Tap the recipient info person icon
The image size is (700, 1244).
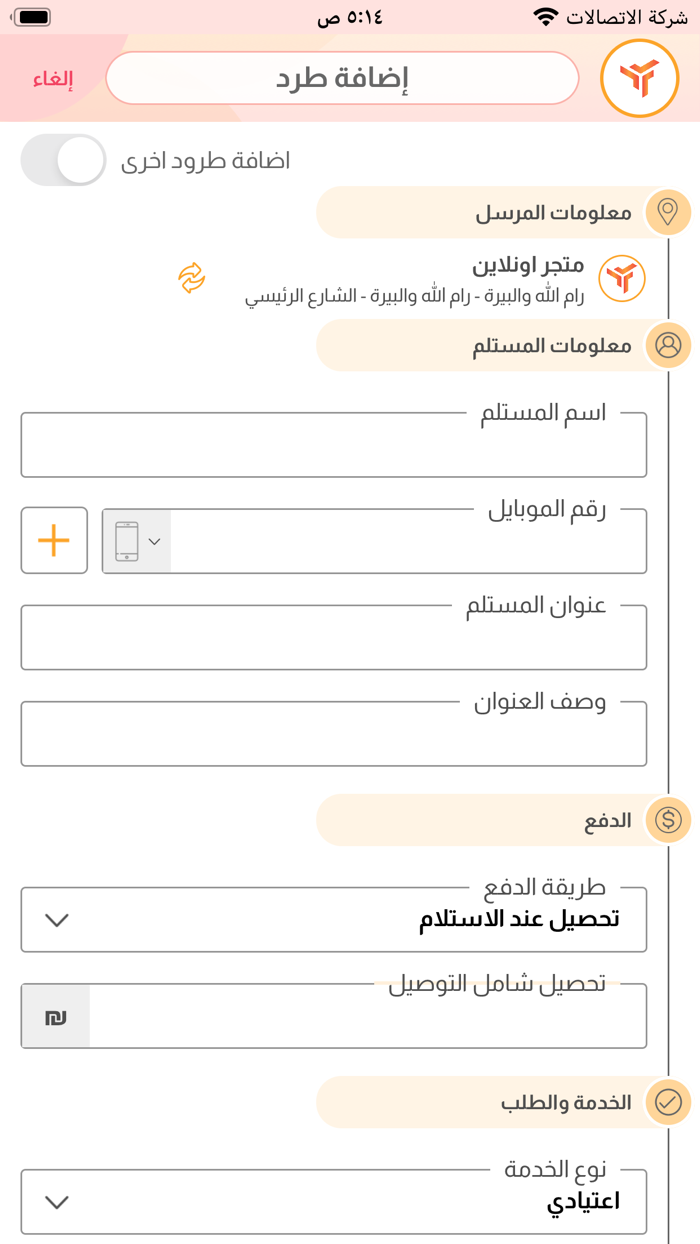668,345
